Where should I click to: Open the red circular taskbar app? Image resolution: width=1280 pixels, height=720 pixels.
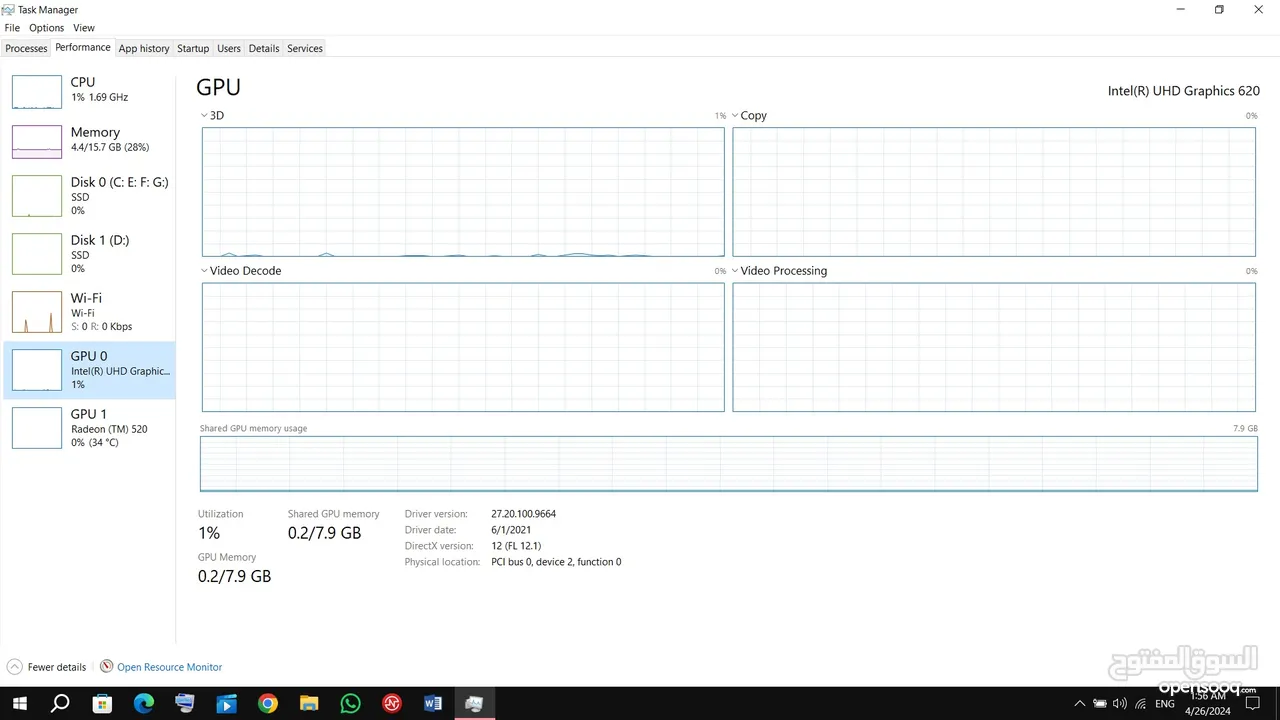[x=392, y=704]
